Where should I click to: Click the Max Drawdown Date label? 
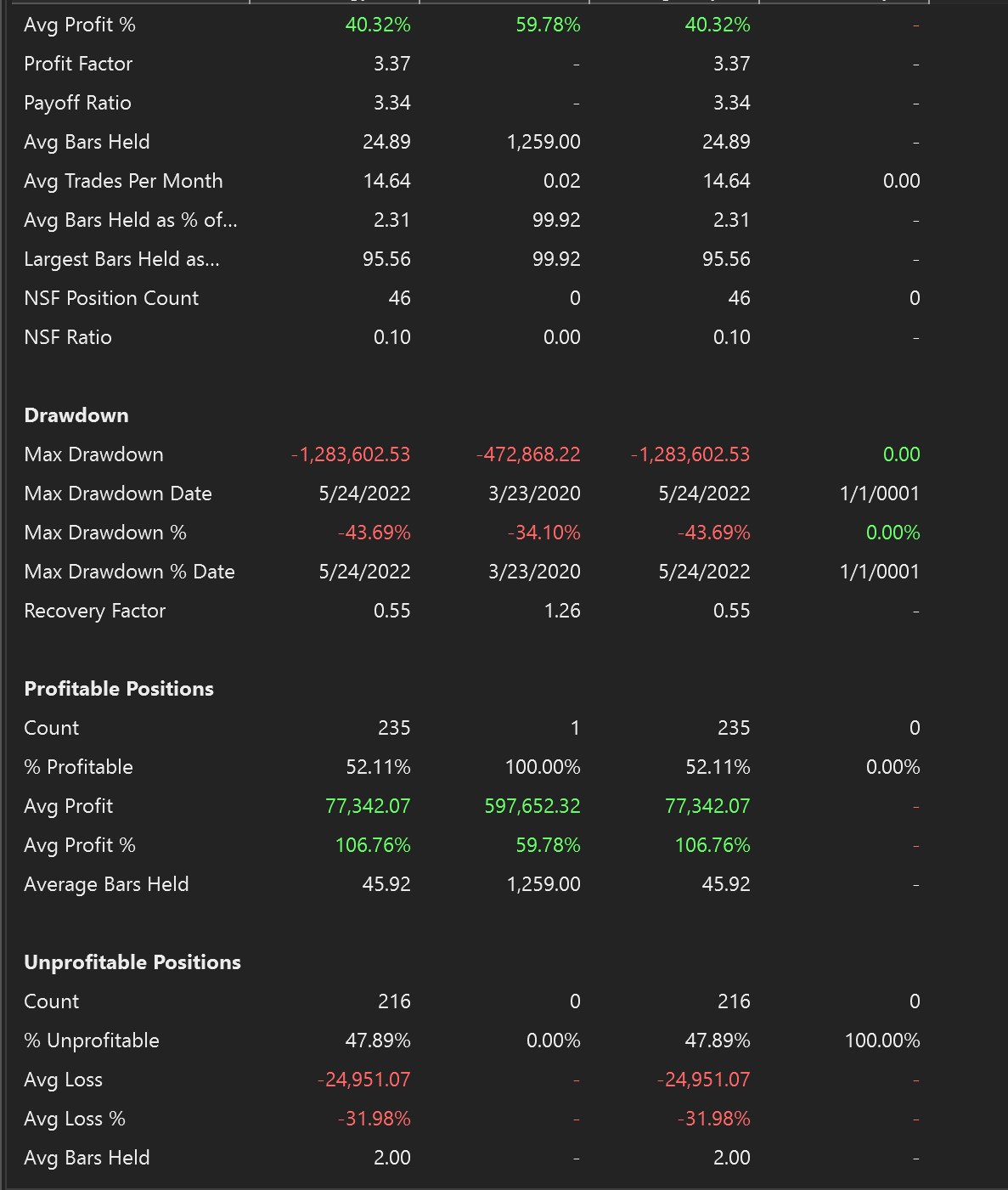[x=118, y=493]
